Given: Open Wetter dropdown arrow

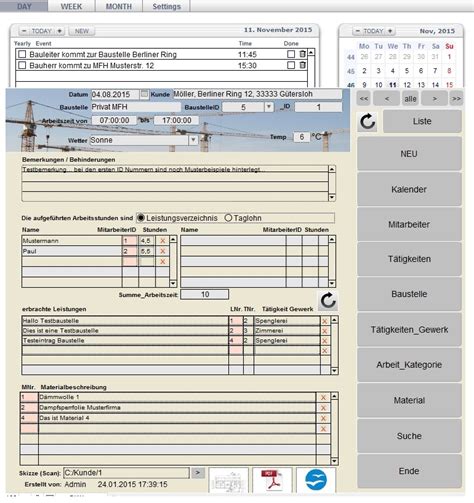Looking at the screenshot, I should (x=193, y=140).
